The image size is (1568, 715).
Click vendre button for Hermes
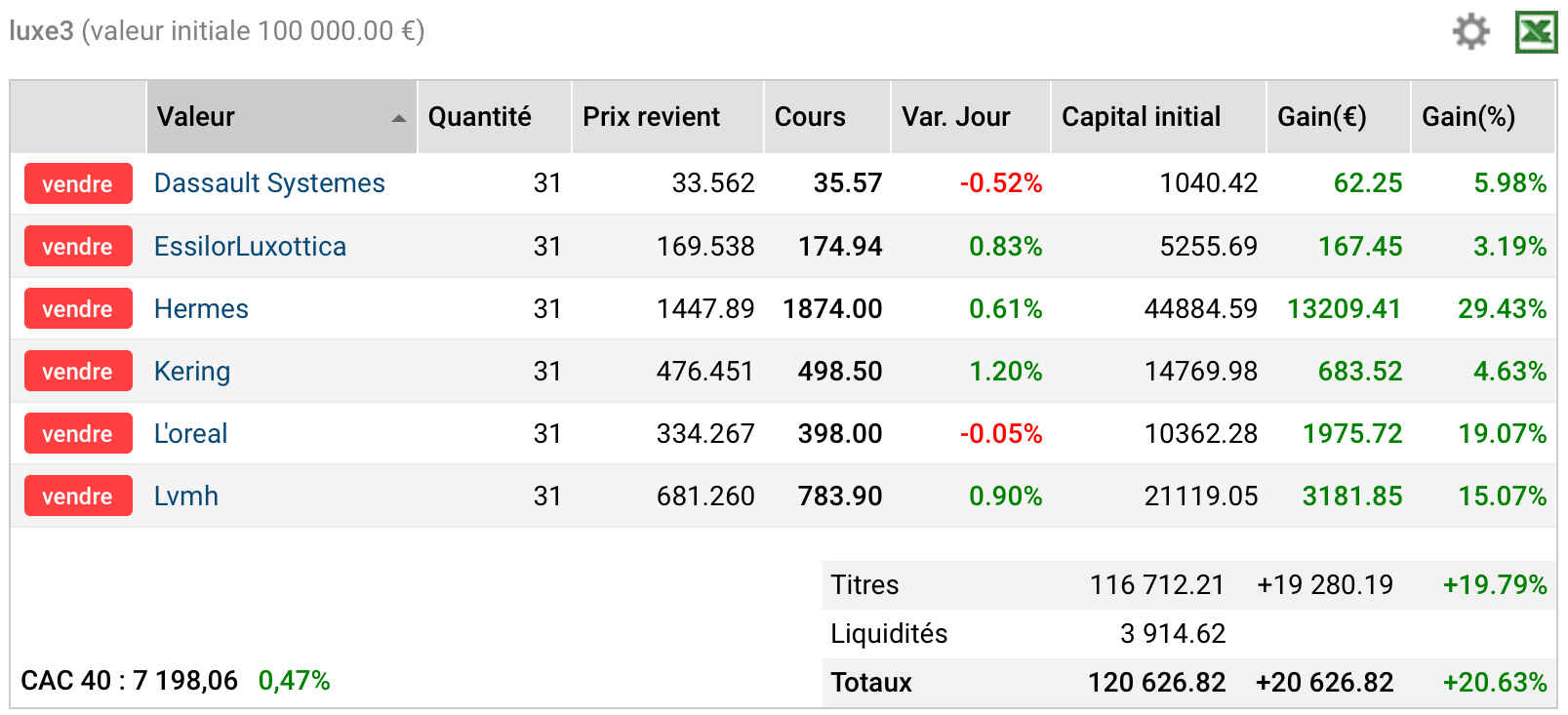pyautogui.click(x=78, y=308)
